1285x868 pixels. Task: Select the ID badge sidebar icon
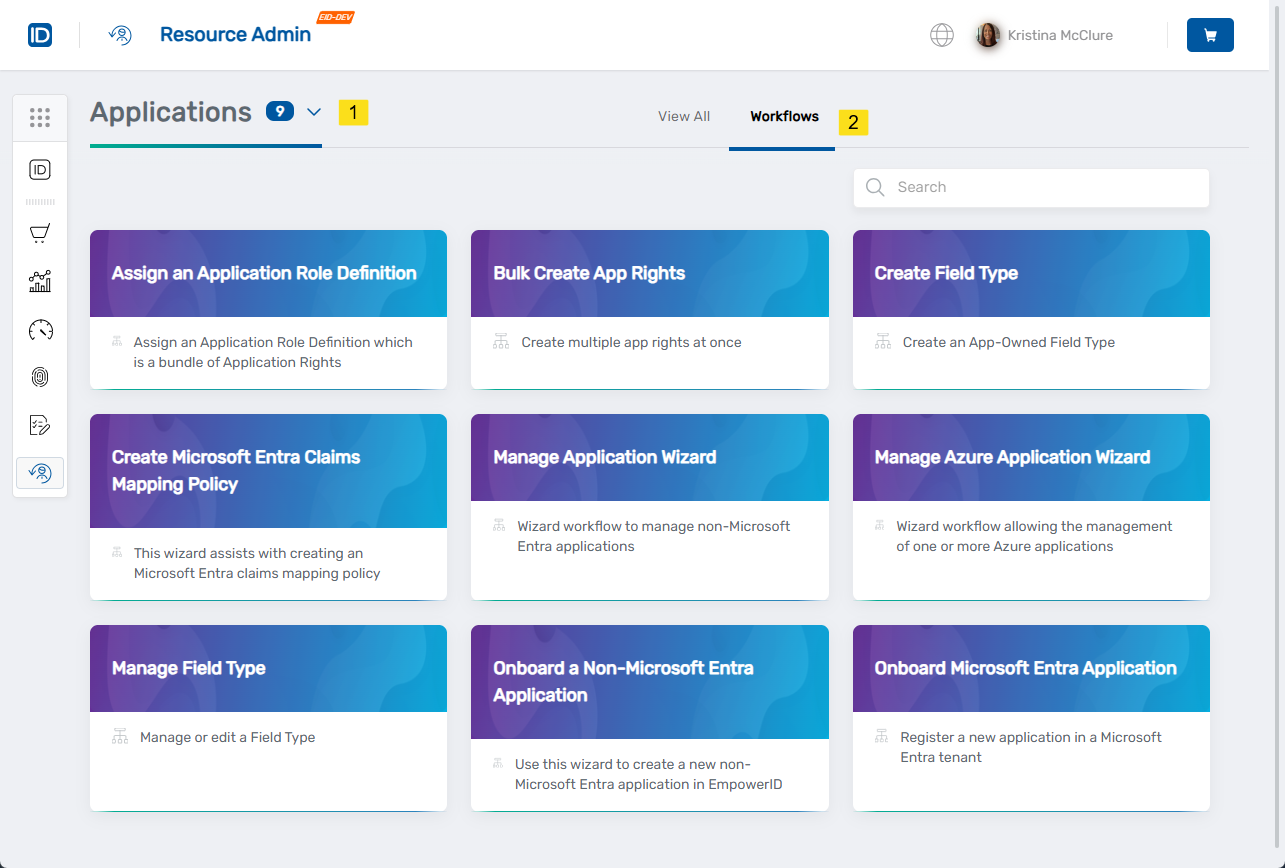(x=40, y=169)
